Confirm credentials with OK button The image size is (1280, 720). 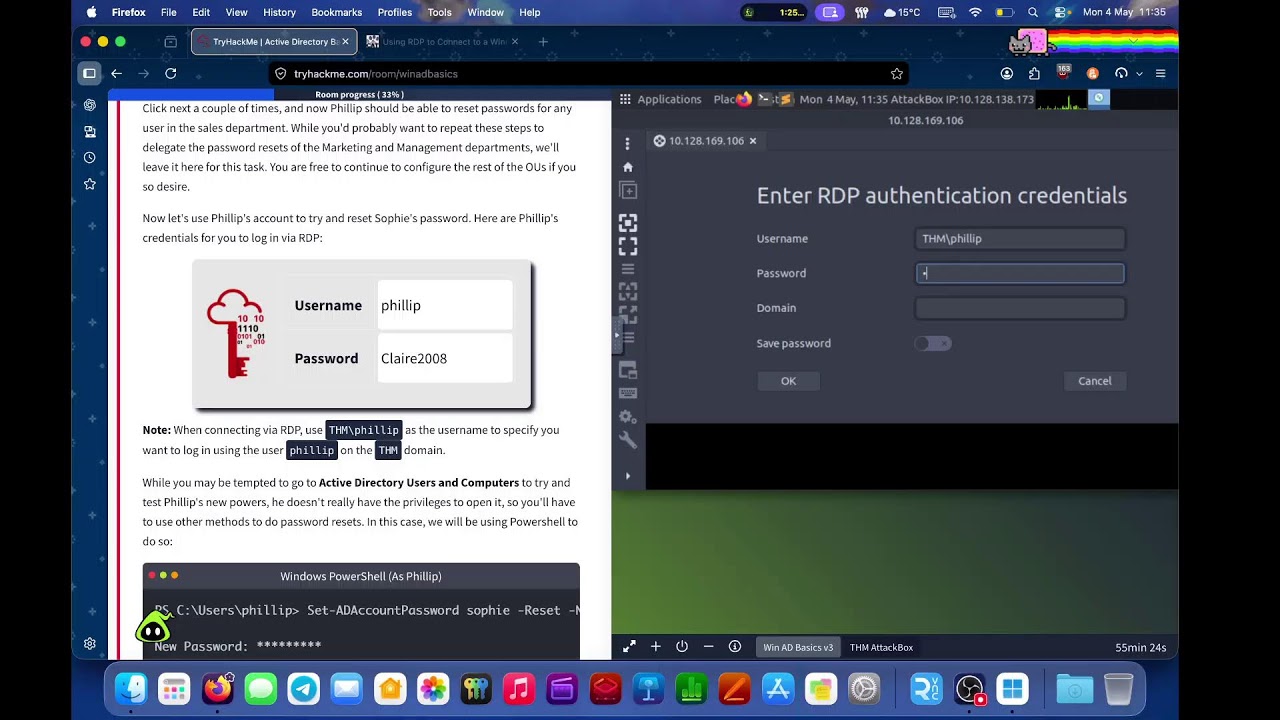(x=788, y=381)
